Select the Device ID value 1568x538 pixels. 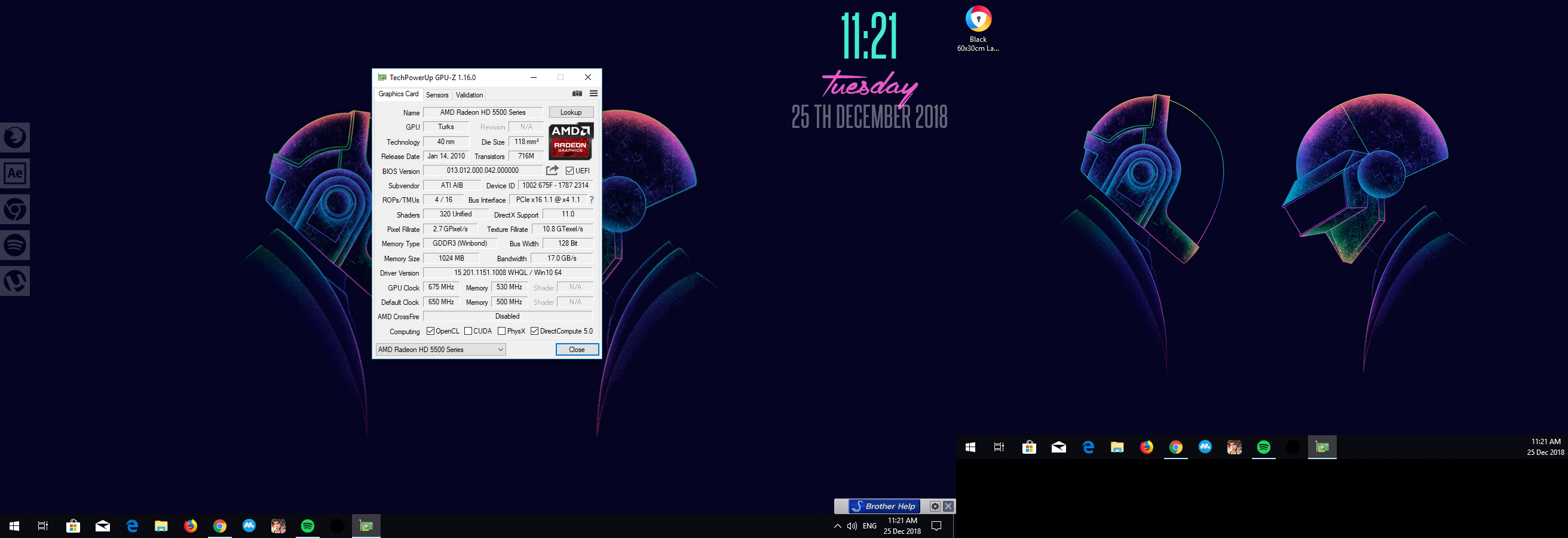click(x=555, y=185)
